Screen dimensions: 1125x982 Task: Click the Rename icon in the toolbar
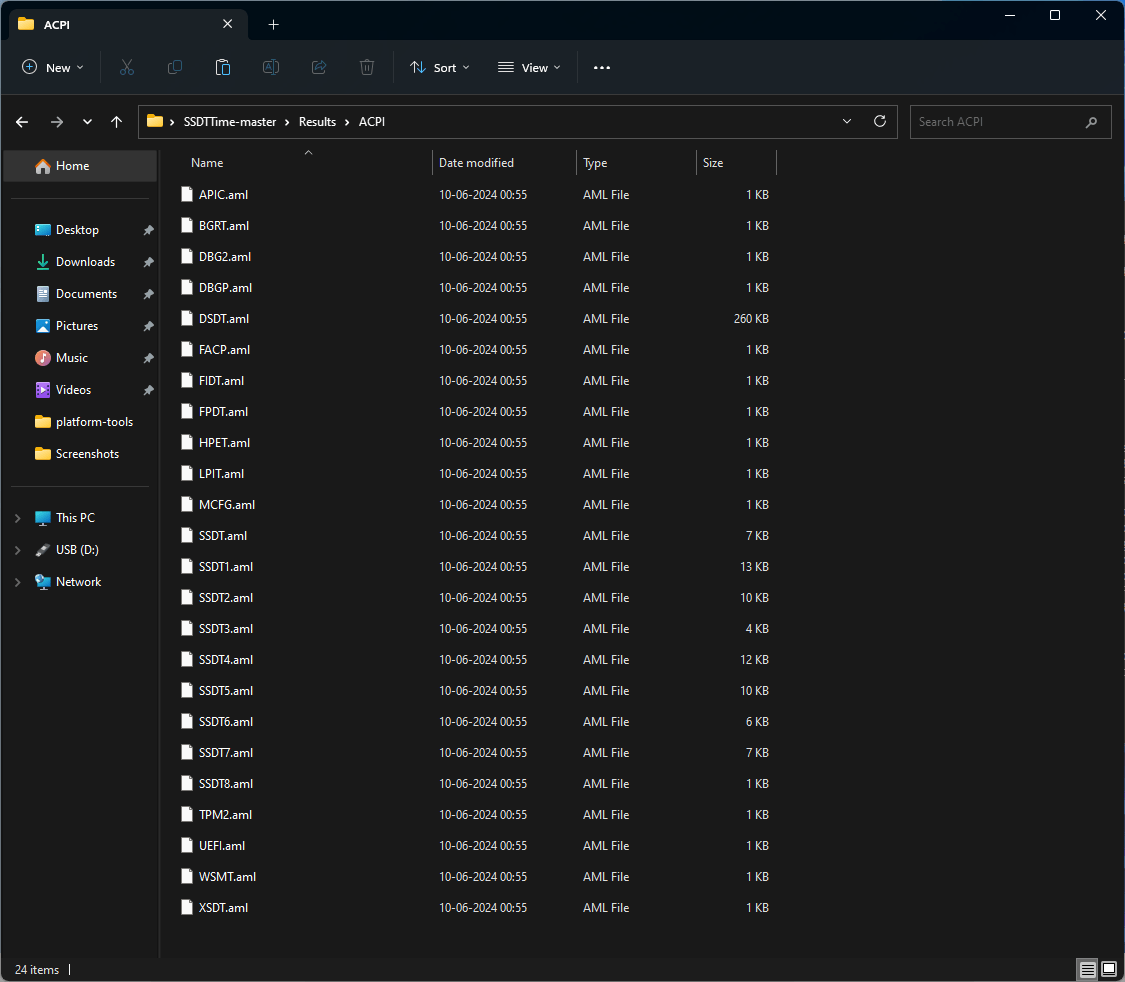(x=270, y=67)
